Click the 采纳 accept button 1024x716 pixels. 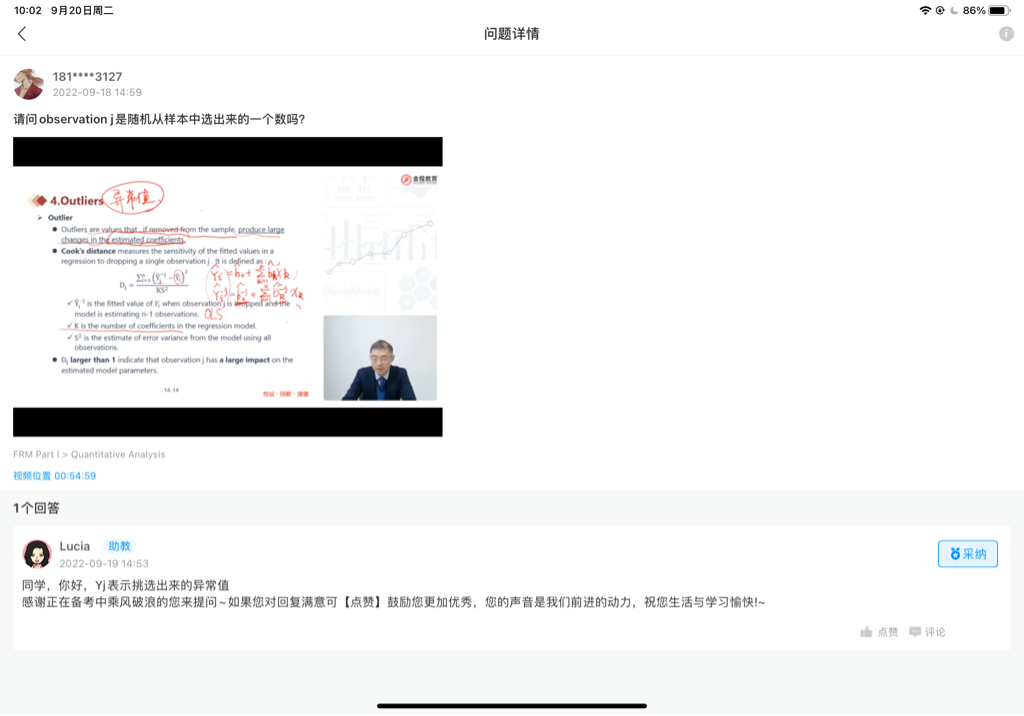(x=968, y=554)
